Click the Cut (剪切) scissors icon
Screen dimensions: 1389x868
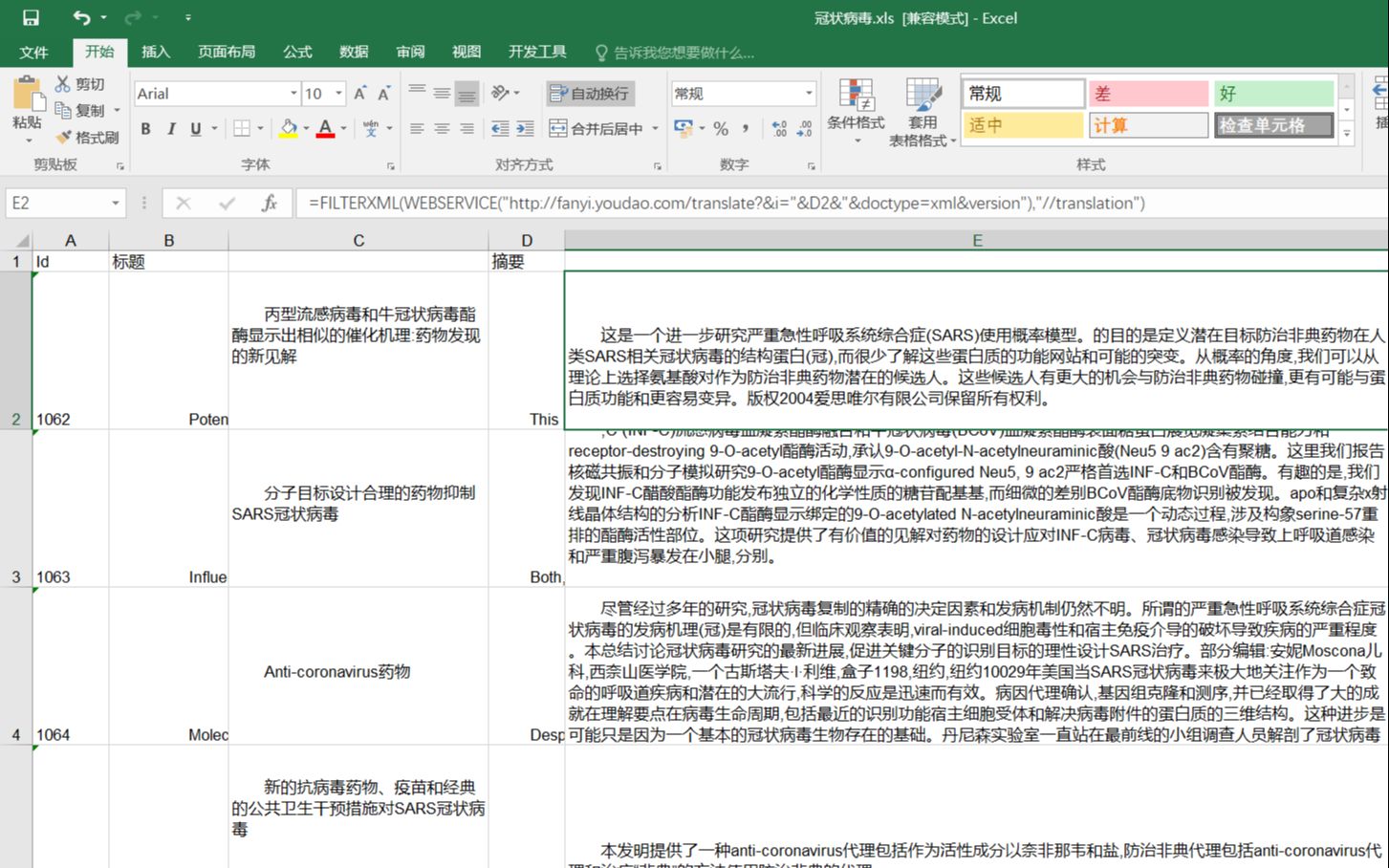63,84
